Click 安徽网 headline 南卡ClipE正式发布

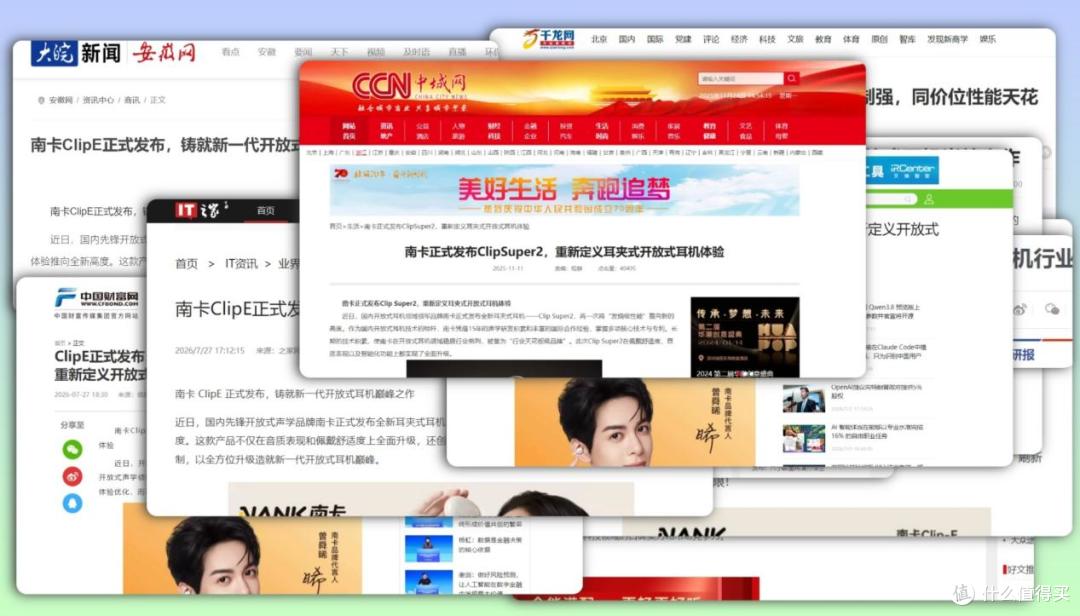click(x=165, y=145)
